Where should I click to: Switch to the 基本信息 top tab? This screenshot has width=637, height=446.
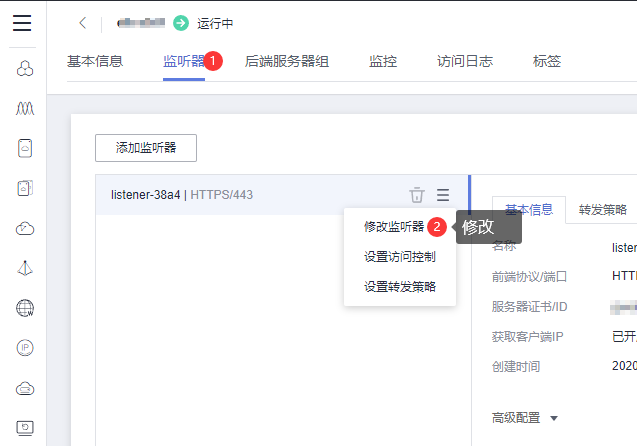click(95, 62)
